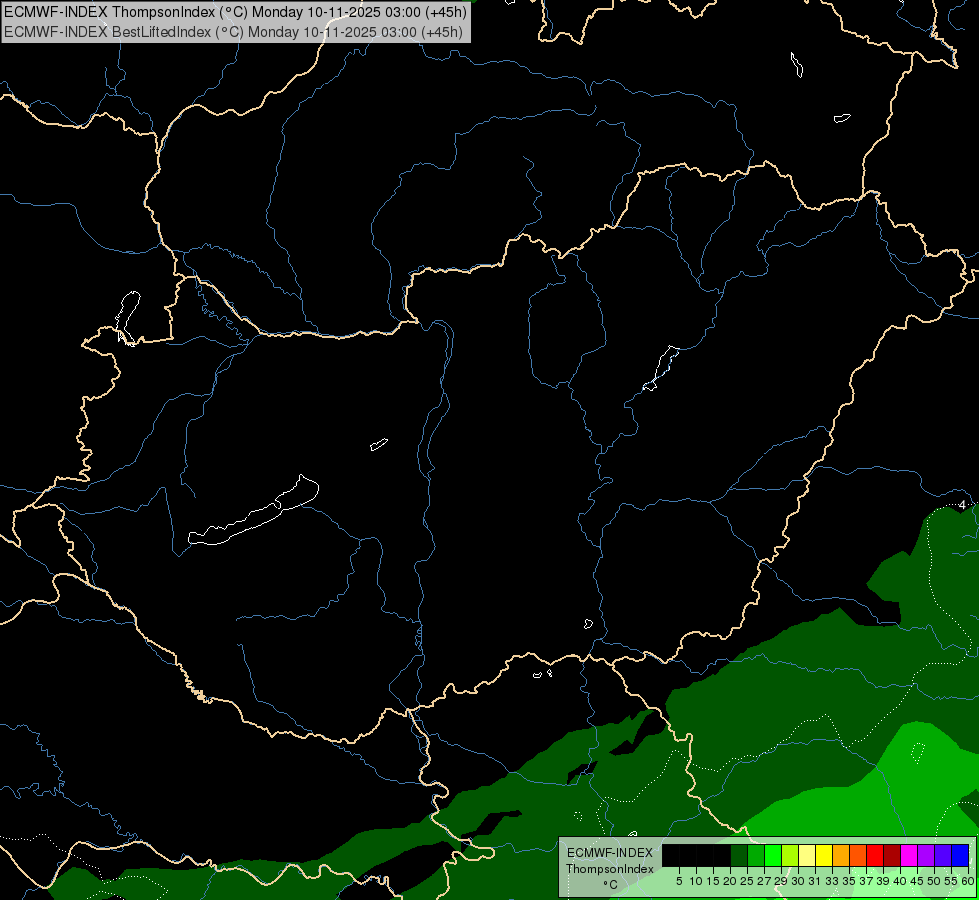Screen dimensions: 979x900
Task: Pick the pale yellow 30–31 legend swatch
Action: (x=807, y=855)
